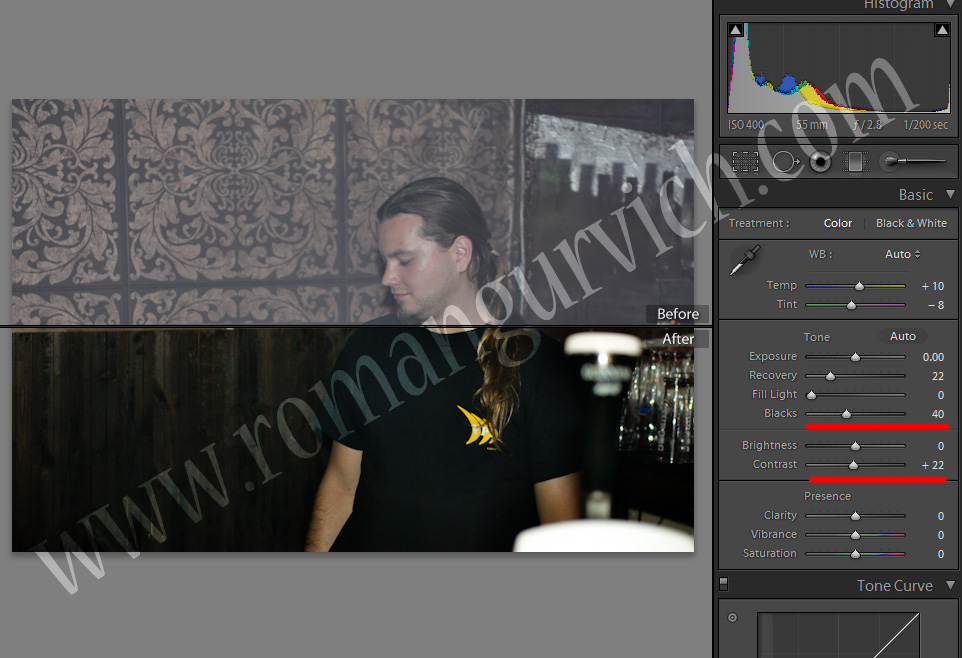The height and width of the screenshot is (658, 962).
Task: Toggle the shadow clipping indicator
Action: (735, 30)
